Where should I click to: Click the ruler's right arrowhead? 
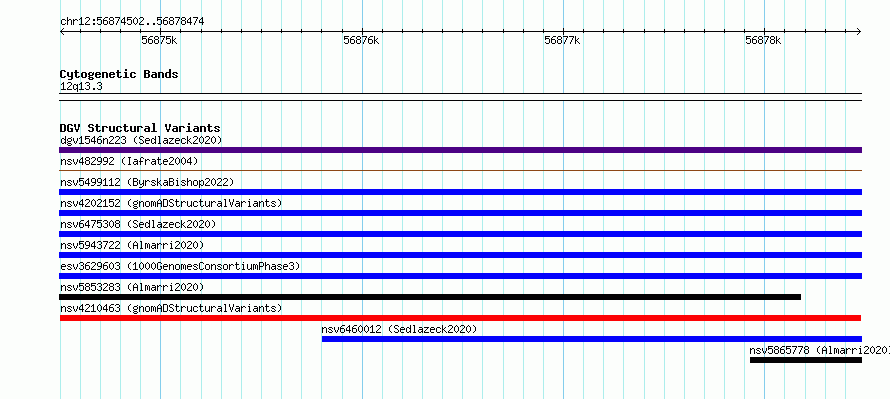tap(859, 31)
